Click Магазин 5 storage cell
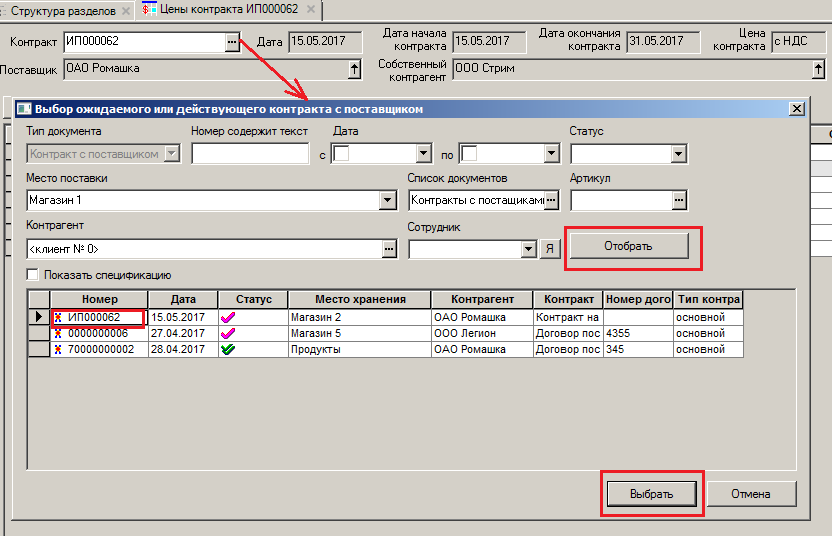 360,333
